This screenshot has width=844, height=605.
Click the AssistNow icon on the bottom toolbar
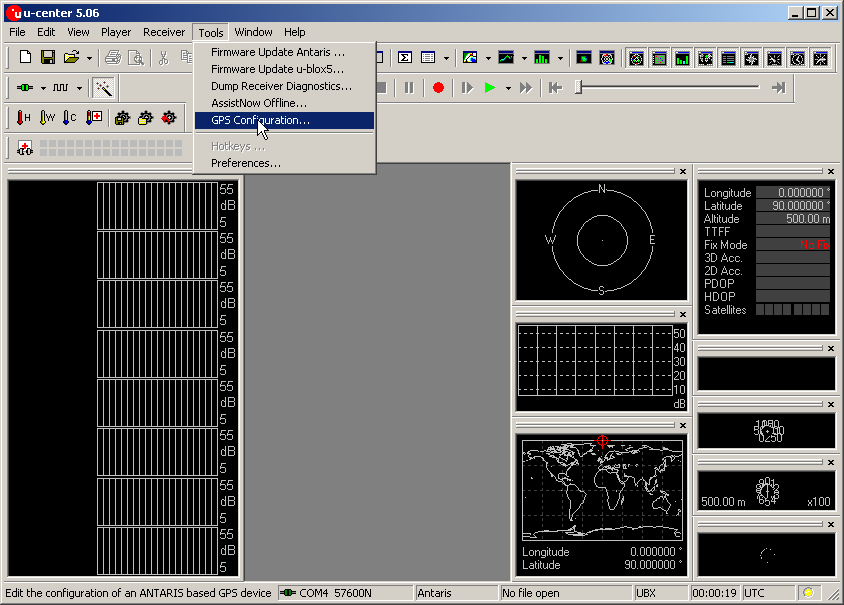coord(25,147)
